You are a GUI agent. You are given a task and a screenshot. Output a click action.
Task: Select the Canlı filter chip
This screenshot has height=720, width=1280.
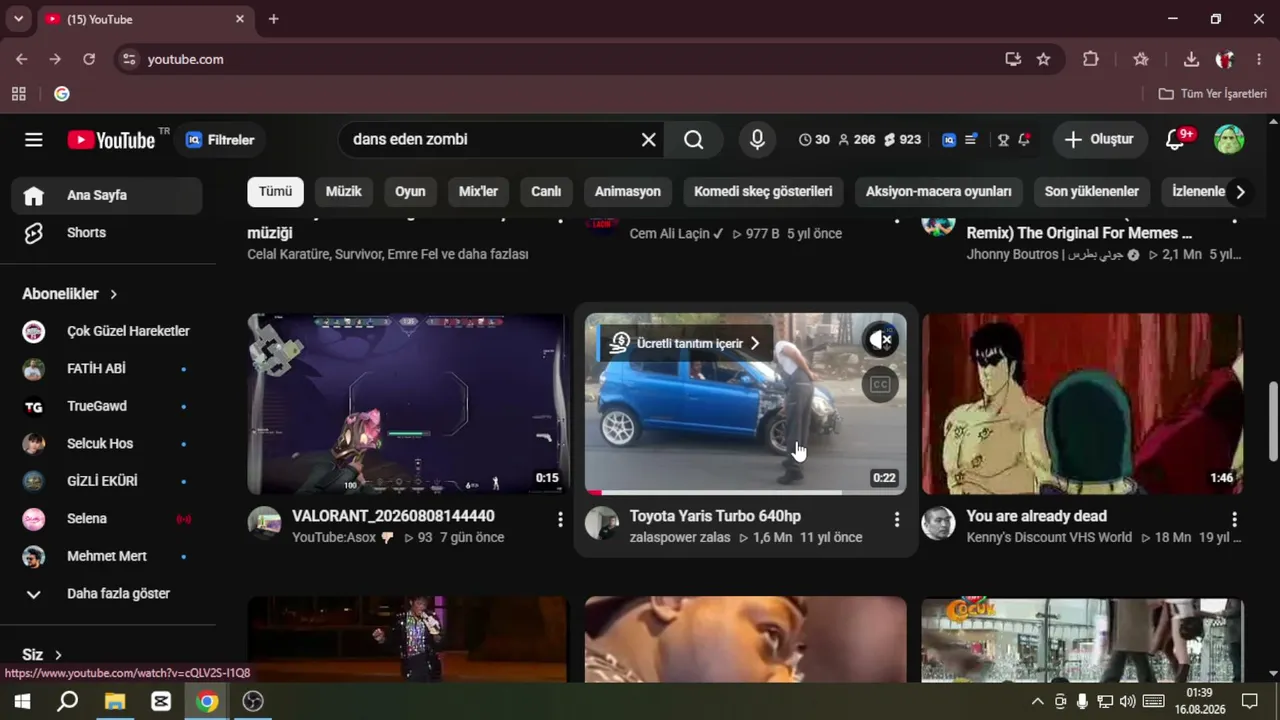(x=546, y=191)
